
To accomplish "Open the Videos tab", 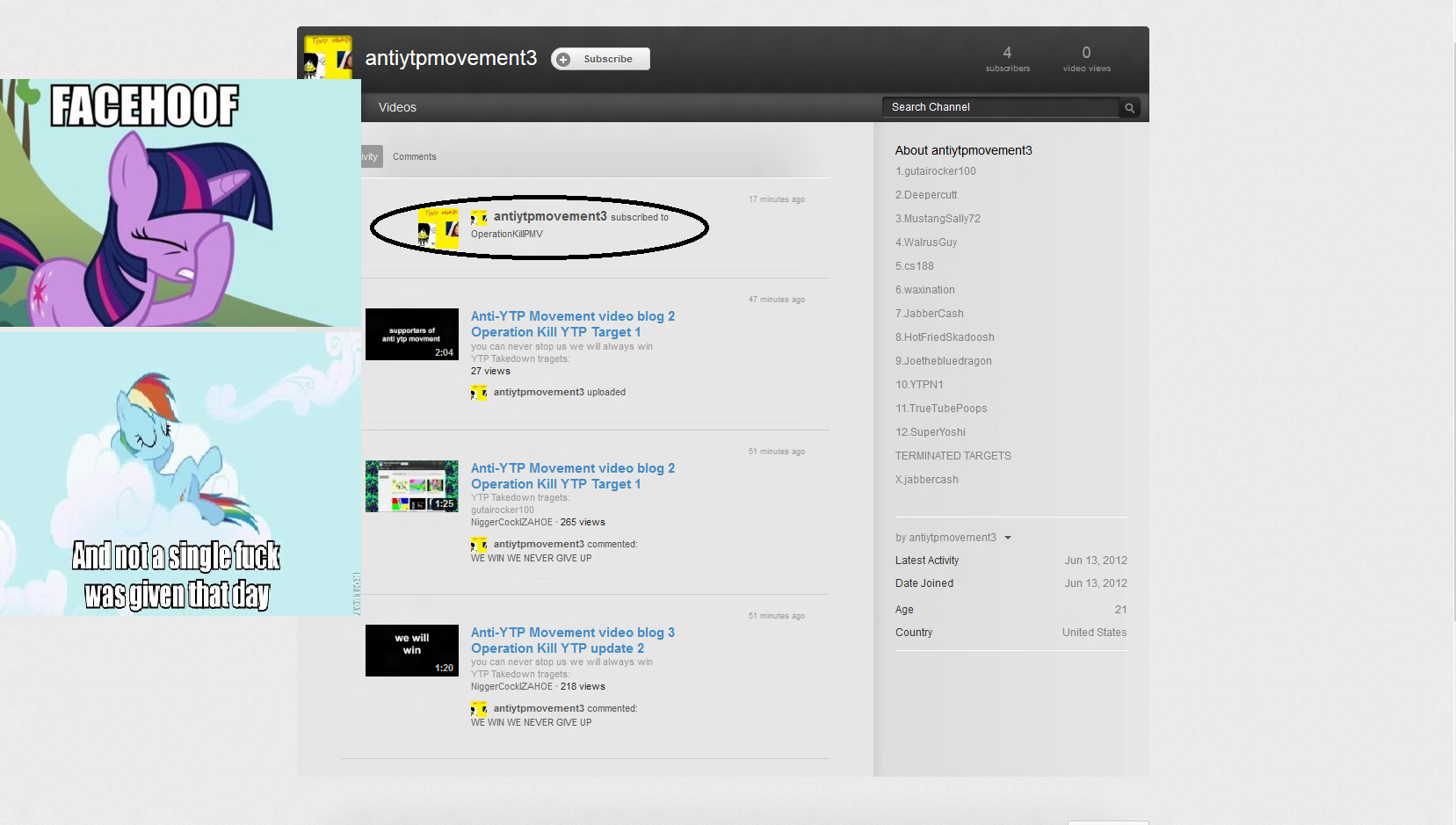I will [397, 107].
